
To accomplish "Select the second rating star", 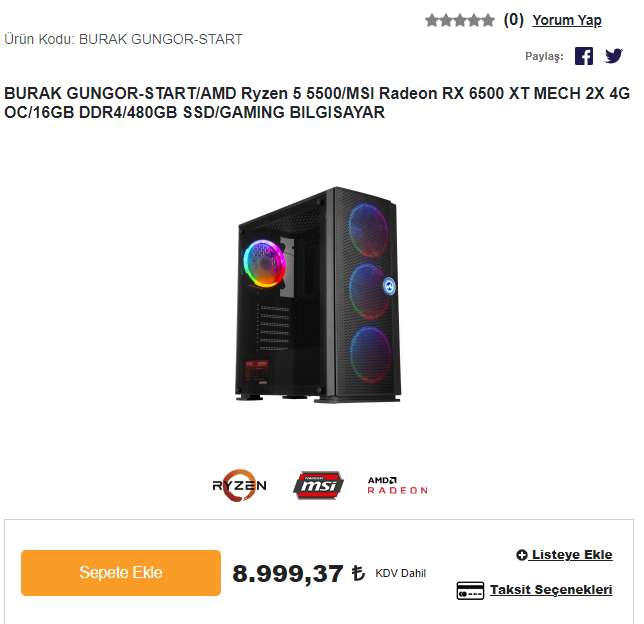I will (x=446, y=20).
